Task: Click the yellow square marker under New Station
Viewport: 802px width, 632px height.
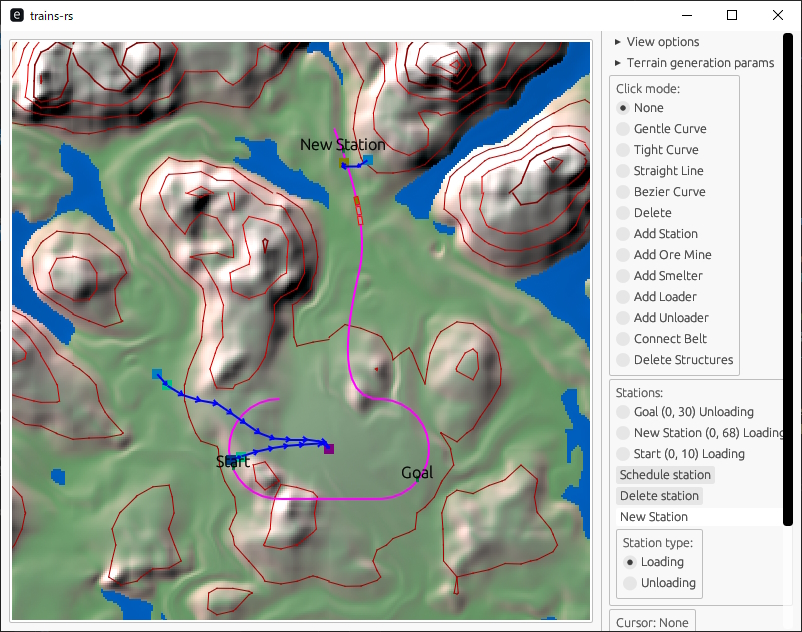Action: [x=344, y=163]
